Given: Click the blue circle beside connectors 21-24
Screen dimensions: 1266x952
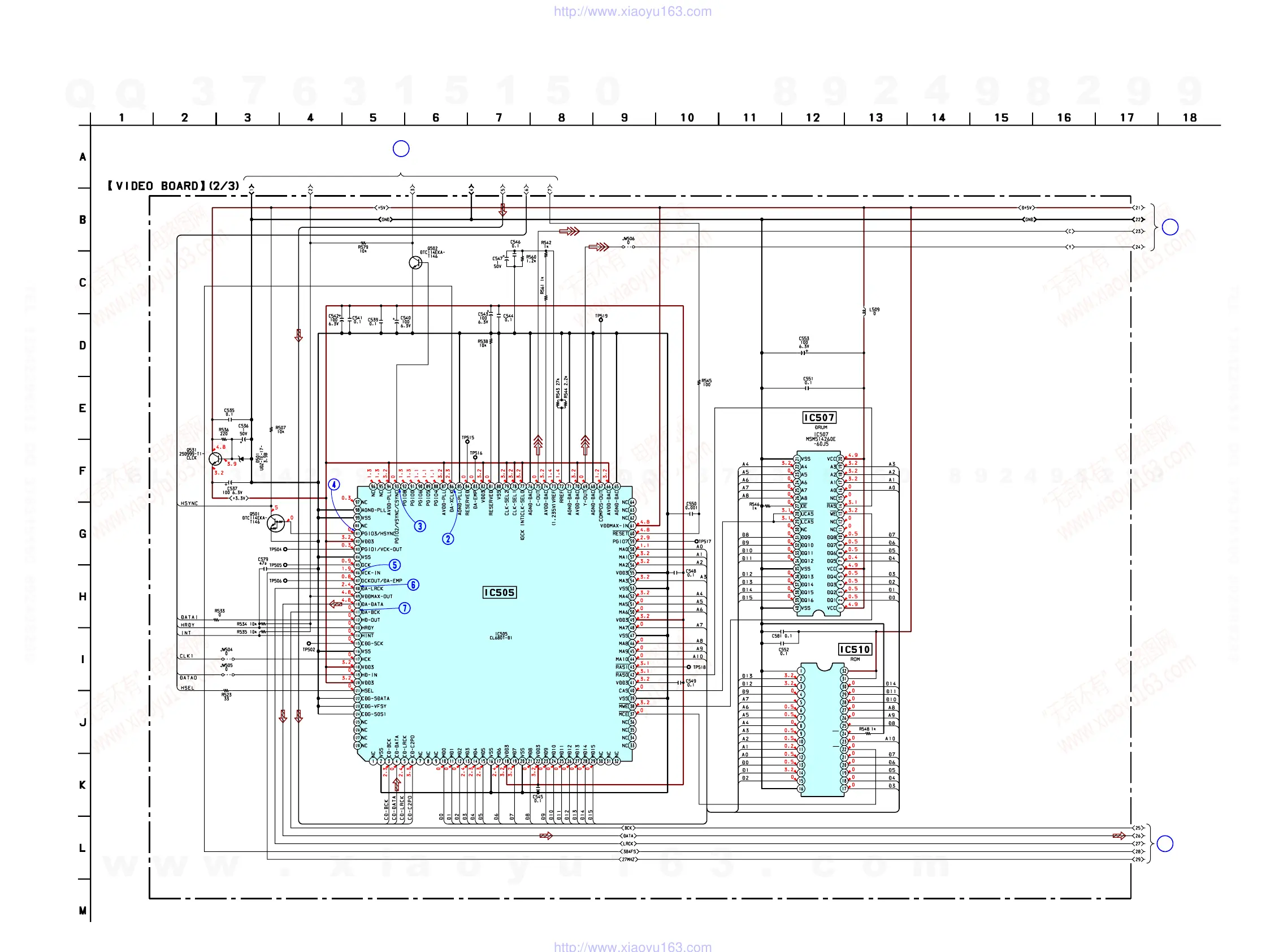Looking at the screenshot, I should coord(1170,227).
